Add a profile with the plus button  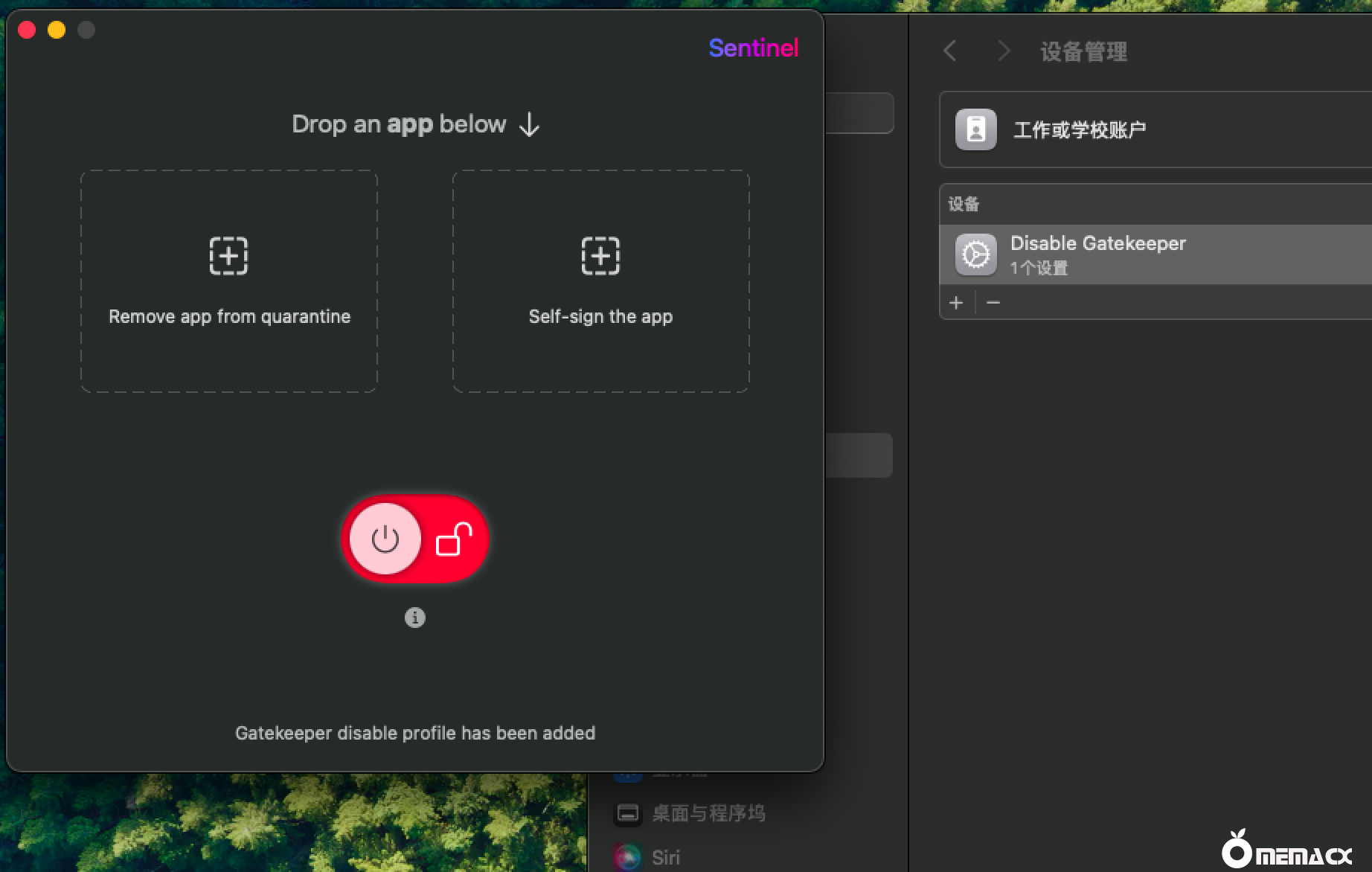click(x=956, y=303)
